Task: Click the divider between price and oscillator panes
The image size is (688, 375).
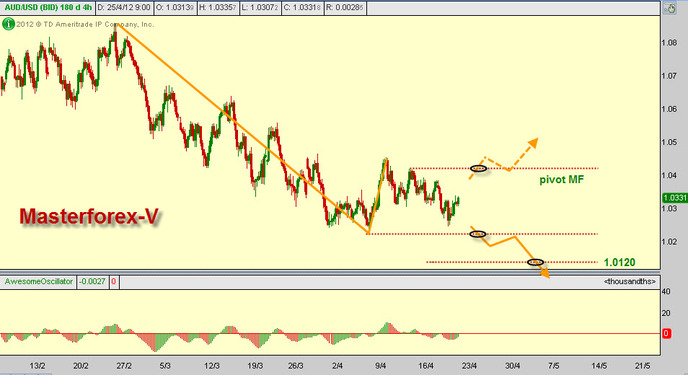Action: [330, 272]
